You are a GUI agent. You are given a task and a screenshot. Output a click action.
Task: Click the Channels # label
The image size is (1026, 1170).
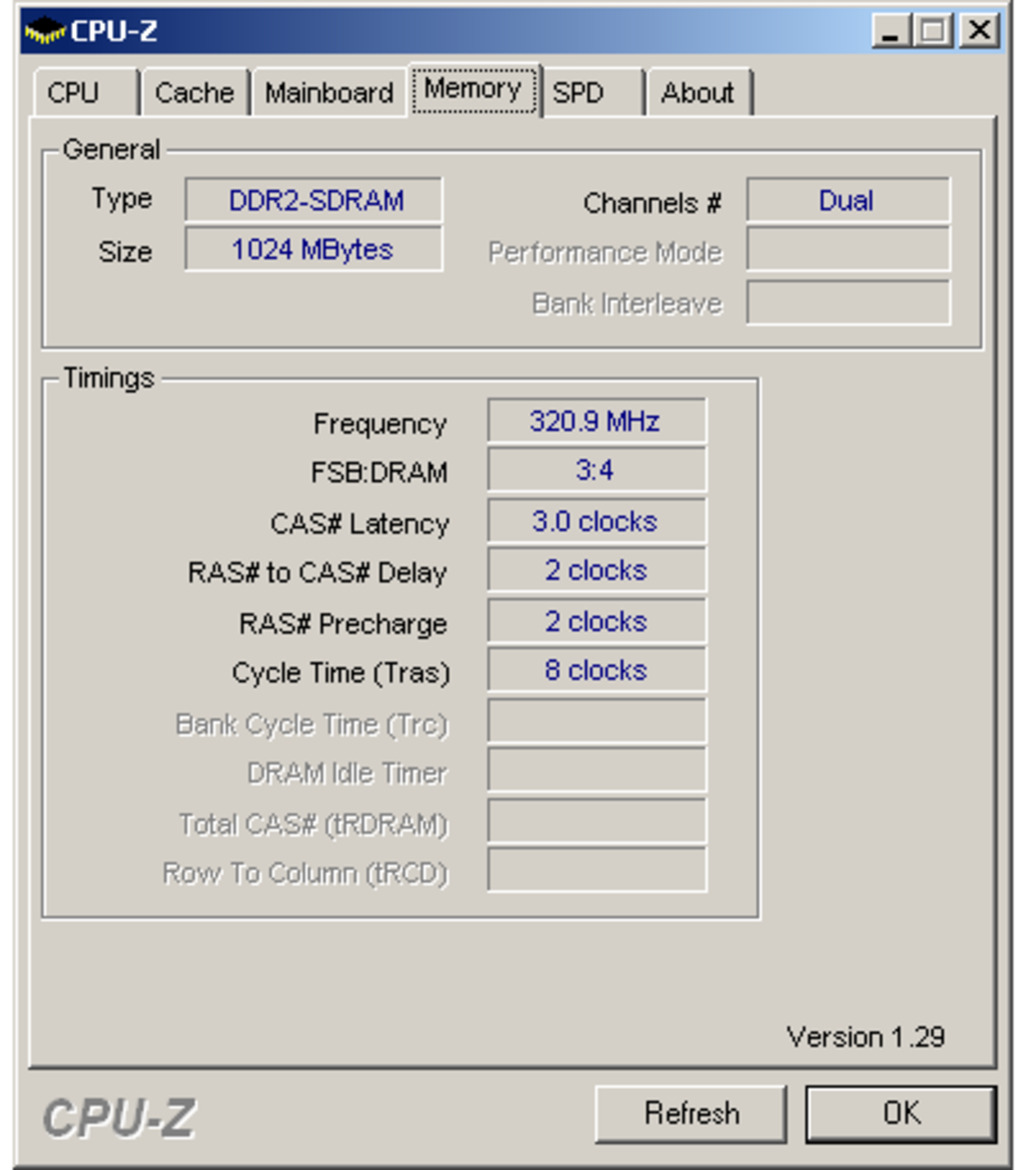[652, 203]
